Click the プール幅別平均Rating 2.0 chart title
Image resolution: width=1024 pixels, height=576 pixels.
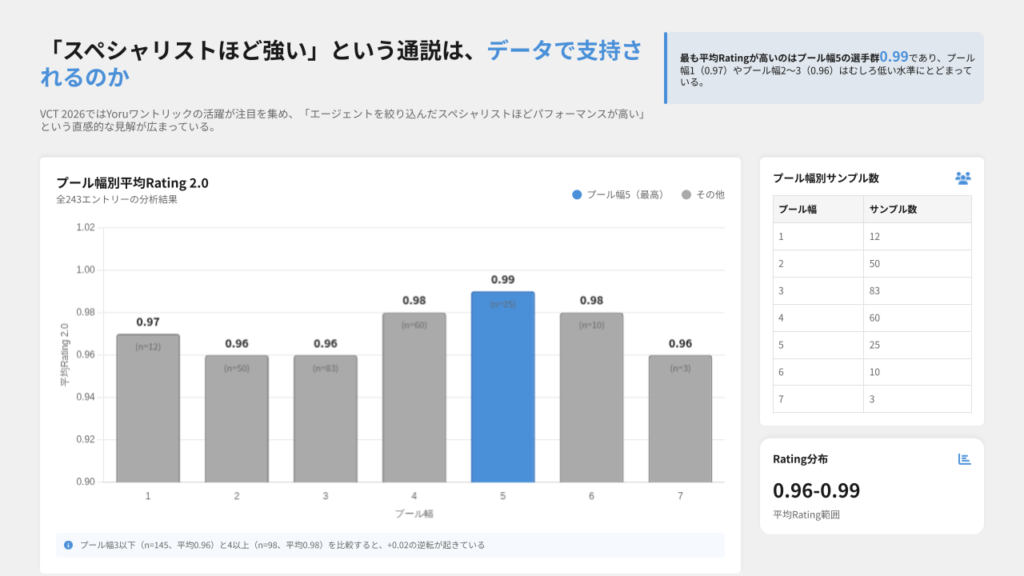point(132,182)
